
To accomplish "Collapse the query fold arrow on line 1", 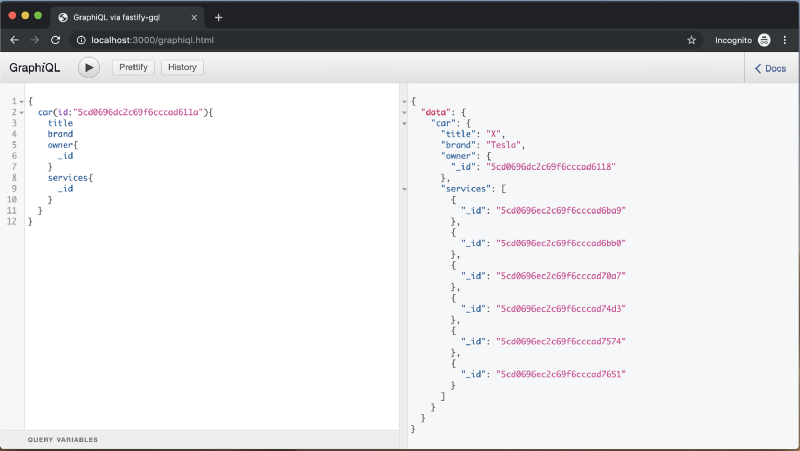I will (20, 102).
